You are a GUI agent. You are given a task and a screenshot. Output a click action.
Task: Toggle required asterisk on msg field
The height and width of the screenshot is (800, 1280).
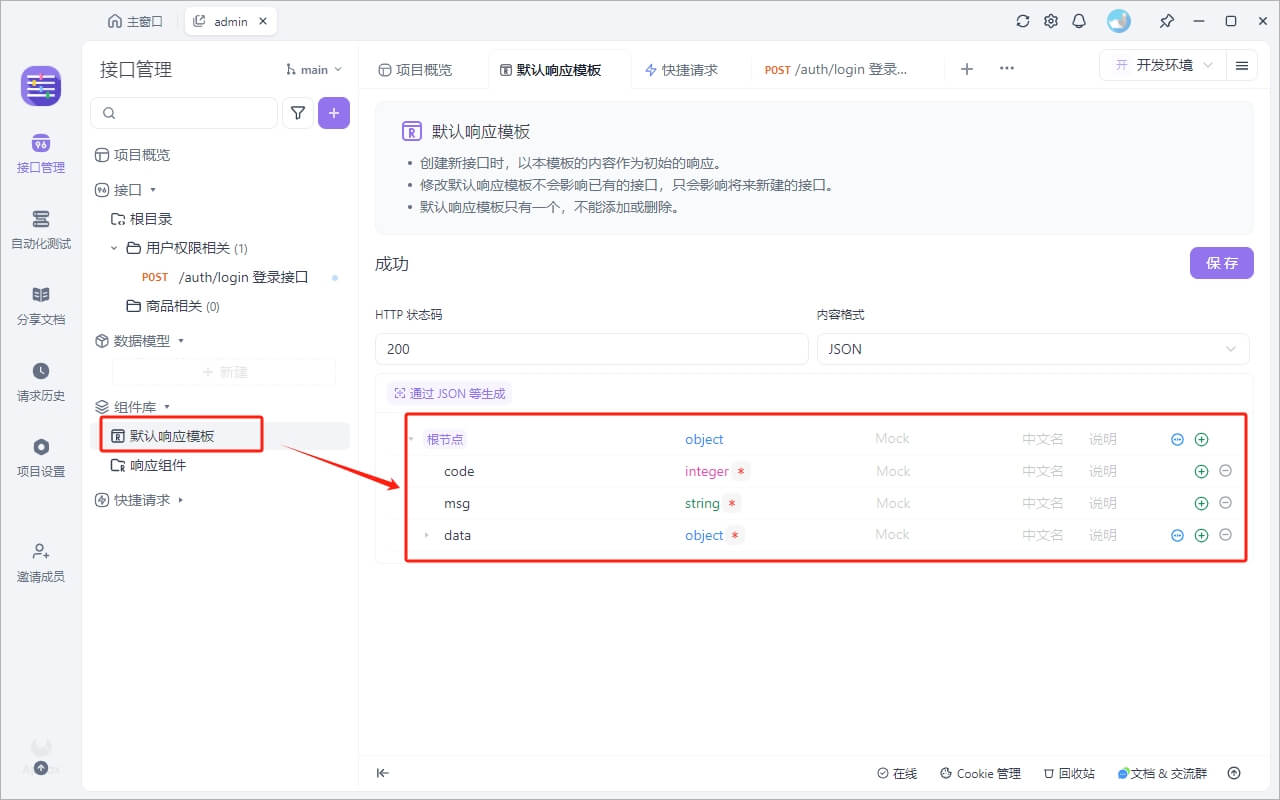[732, 503]
